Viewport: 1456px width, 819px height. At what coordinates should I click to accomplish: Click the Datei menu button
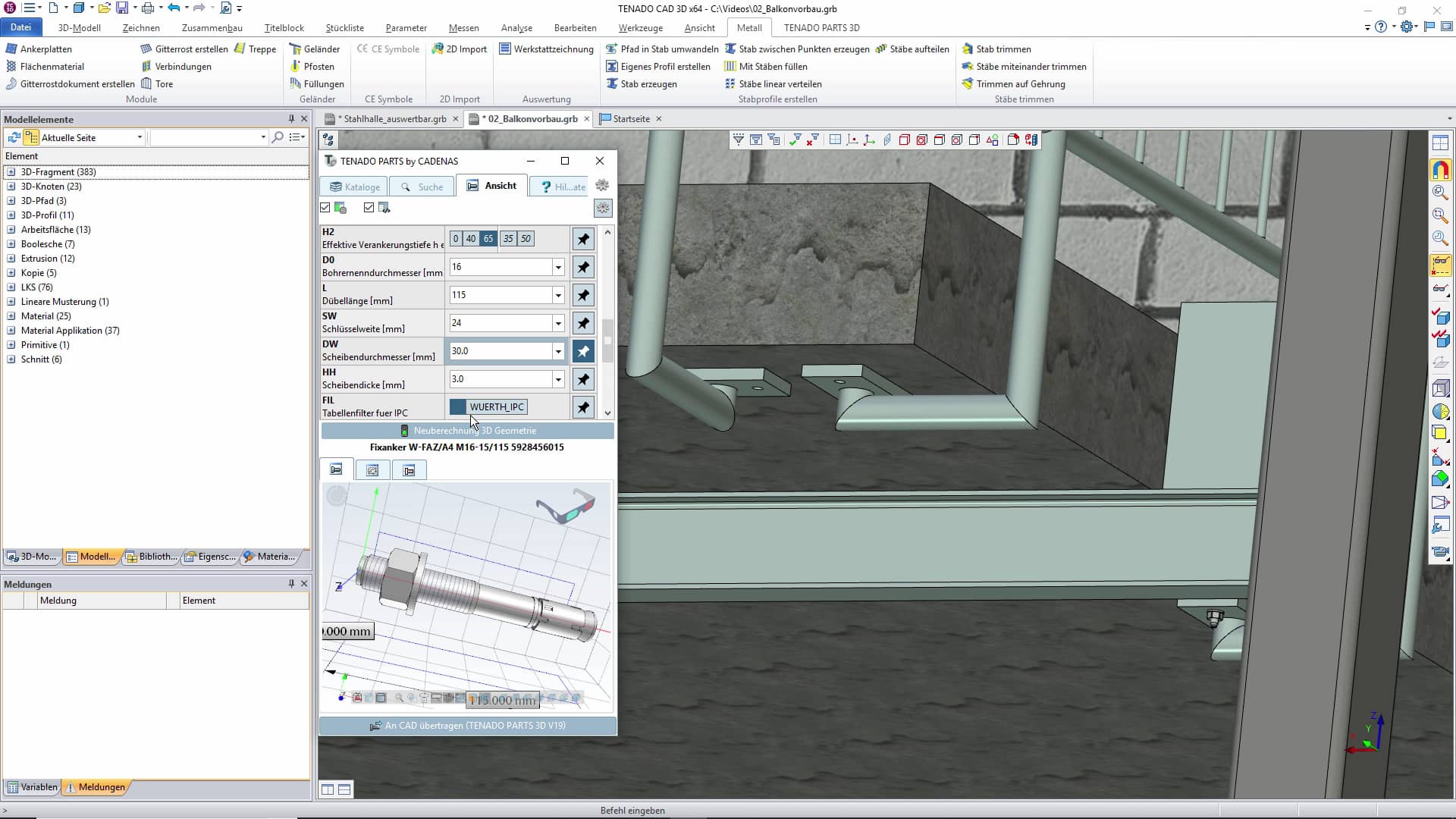tap(20, 27)
